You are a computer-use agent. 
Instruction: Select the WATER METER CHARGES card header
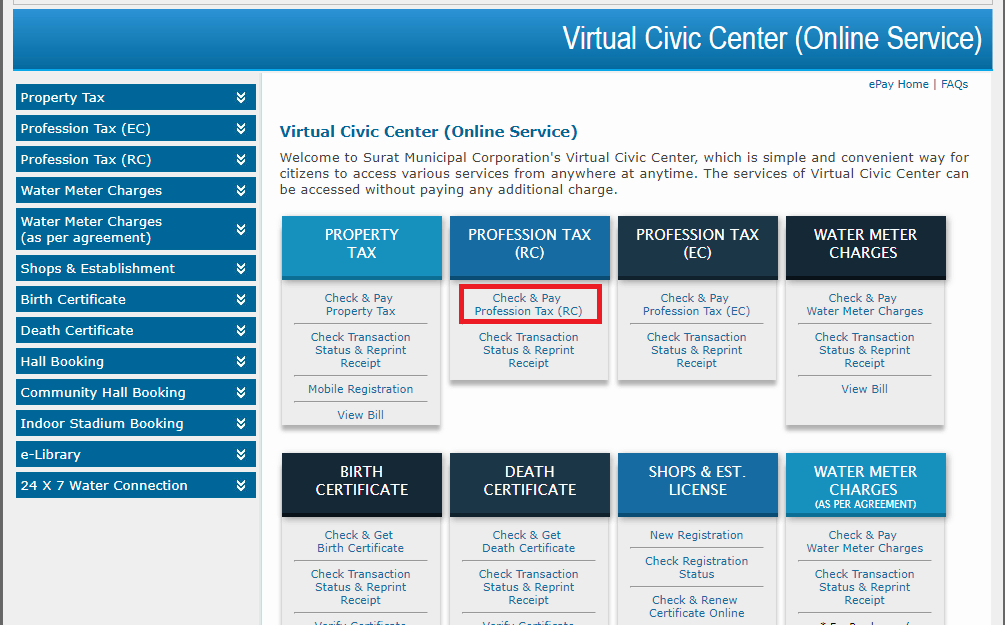[x=865, y=247]
